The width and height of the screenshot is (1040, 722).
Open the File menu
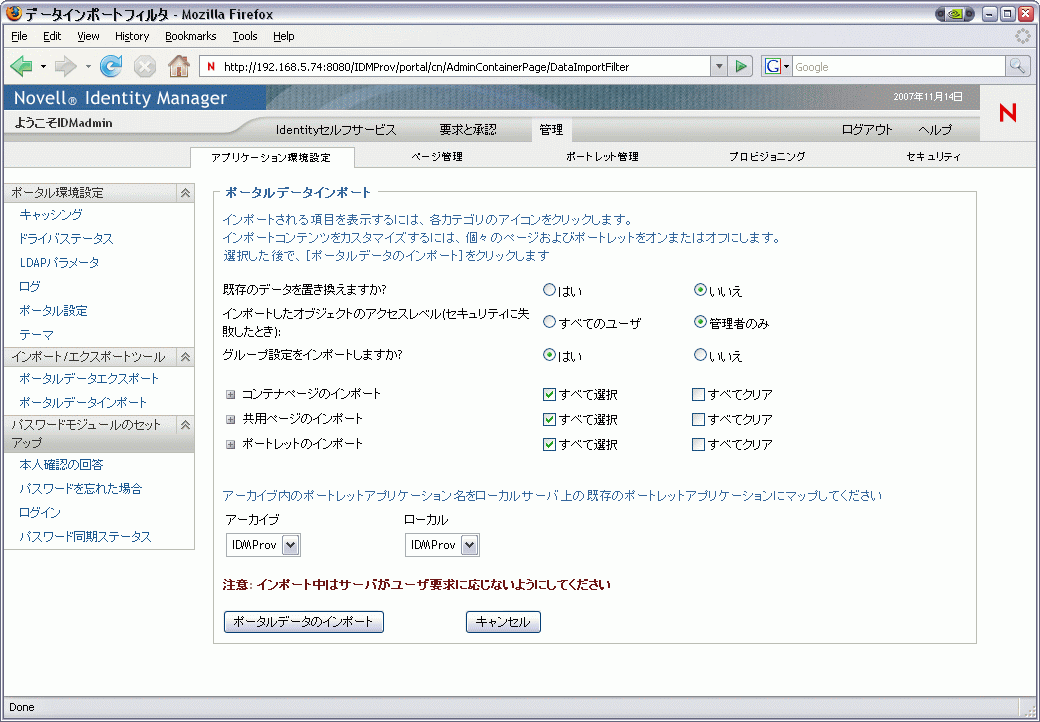click(x=19, y=36)
